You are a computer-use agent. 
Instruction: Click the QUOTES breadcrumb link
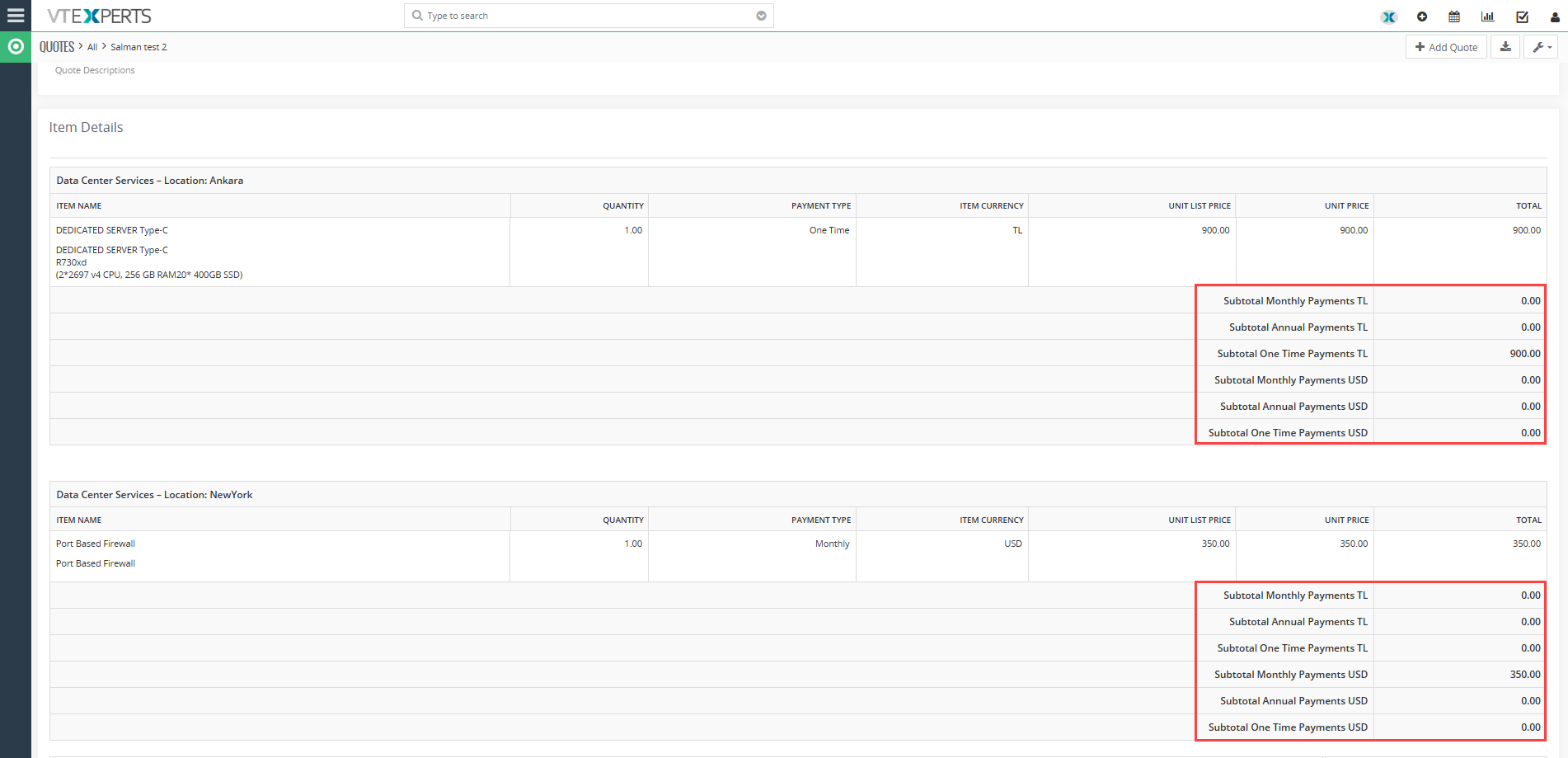coord(57,47)
